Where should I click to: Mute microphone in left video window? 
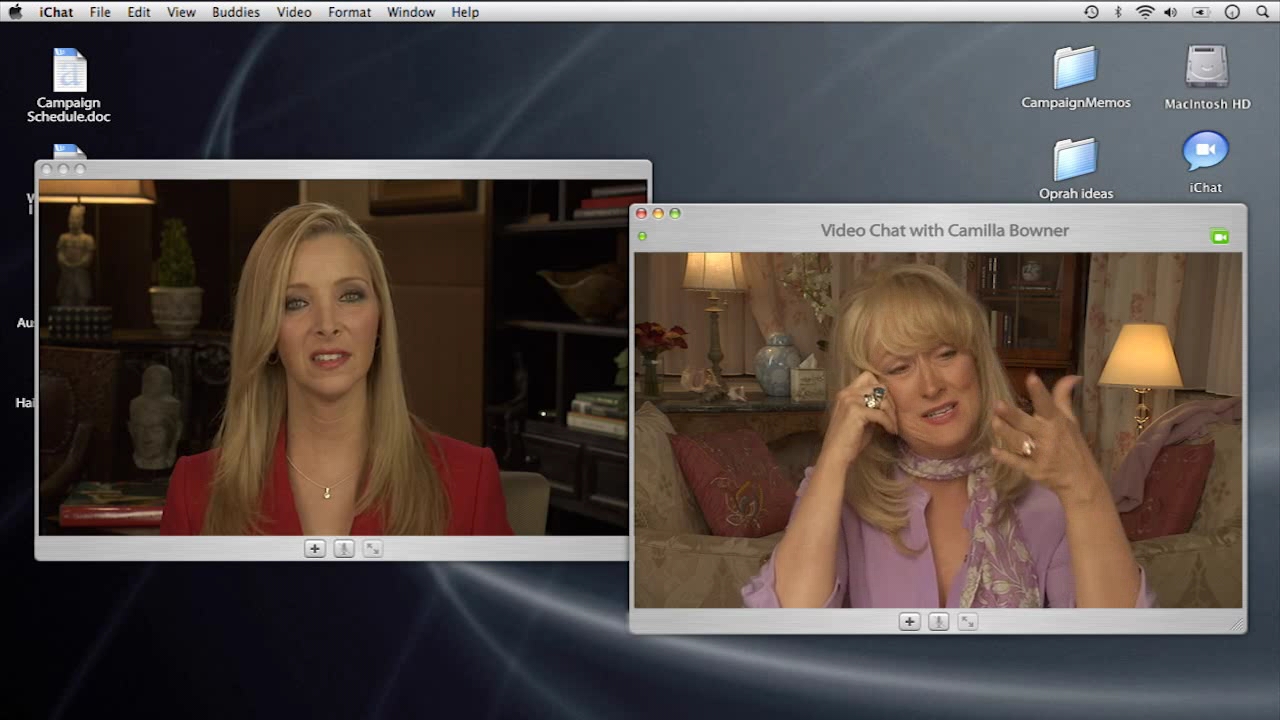(x=344, y=548)
